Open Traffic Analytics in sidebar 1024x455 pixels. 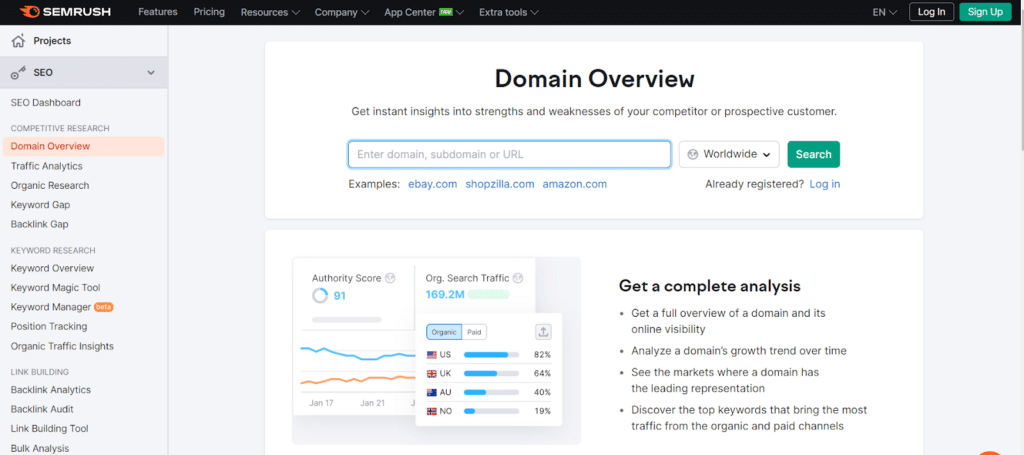47,166
